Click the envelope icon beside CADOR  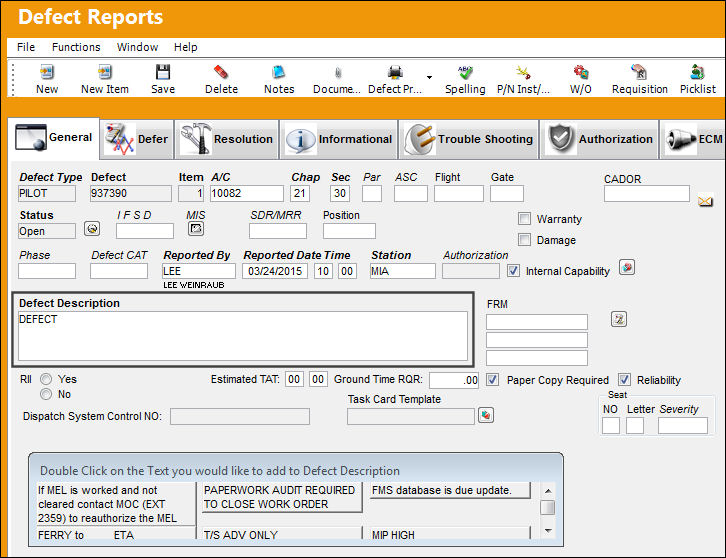tap(705, 201)
